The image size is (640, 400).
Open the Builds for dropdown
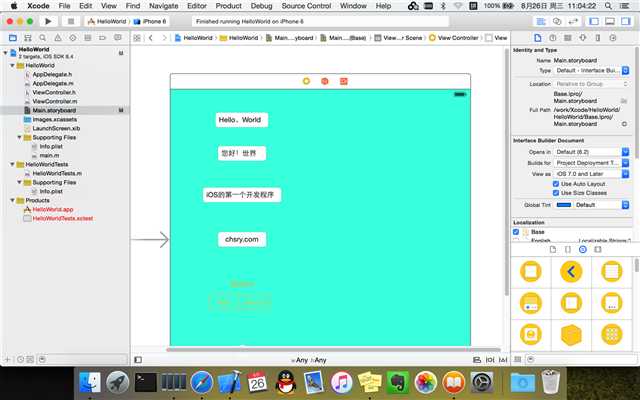tap(591, 163)
